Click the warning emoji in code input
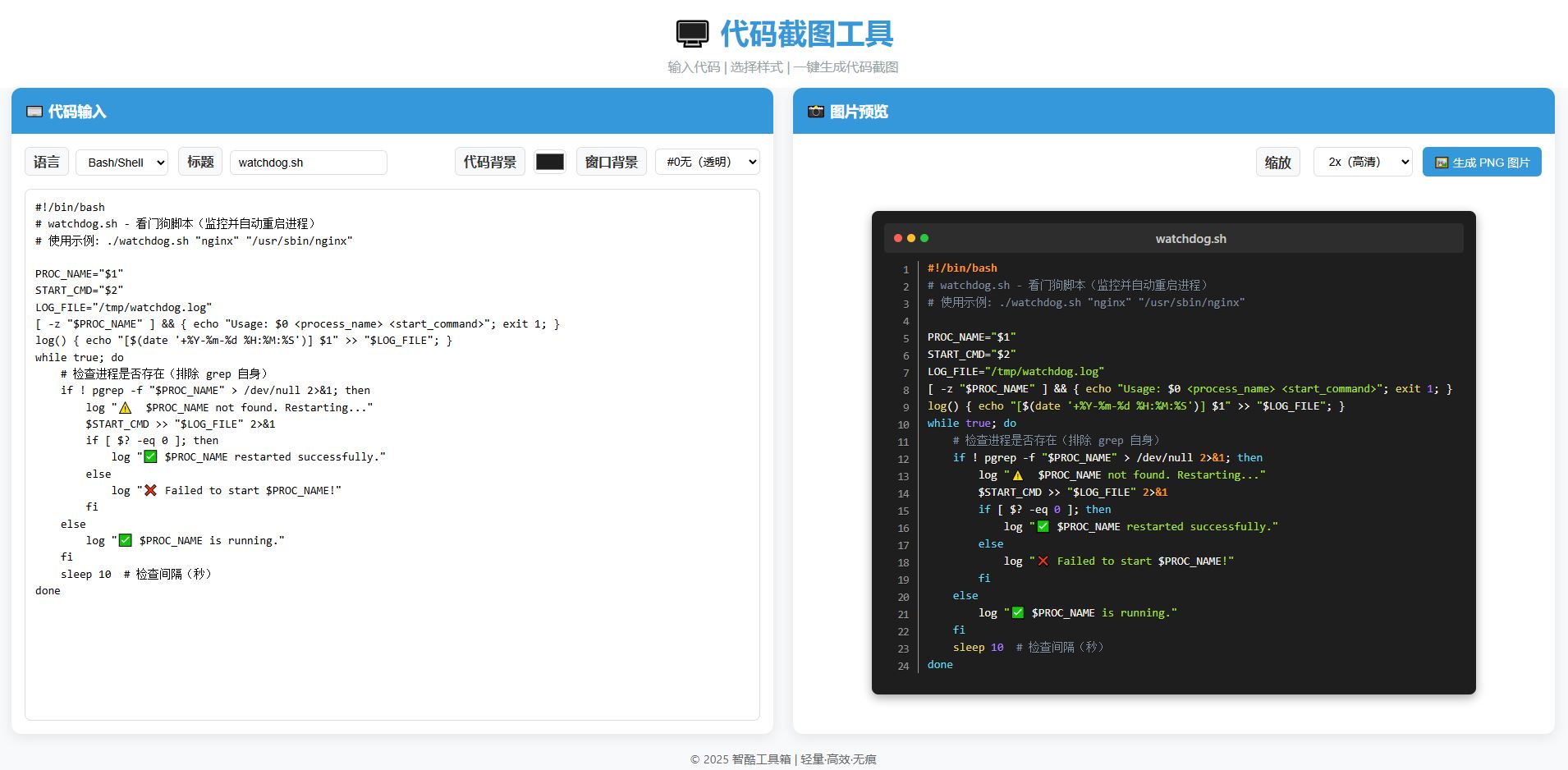Screen dimensions: 1568x770 (126, 408)
